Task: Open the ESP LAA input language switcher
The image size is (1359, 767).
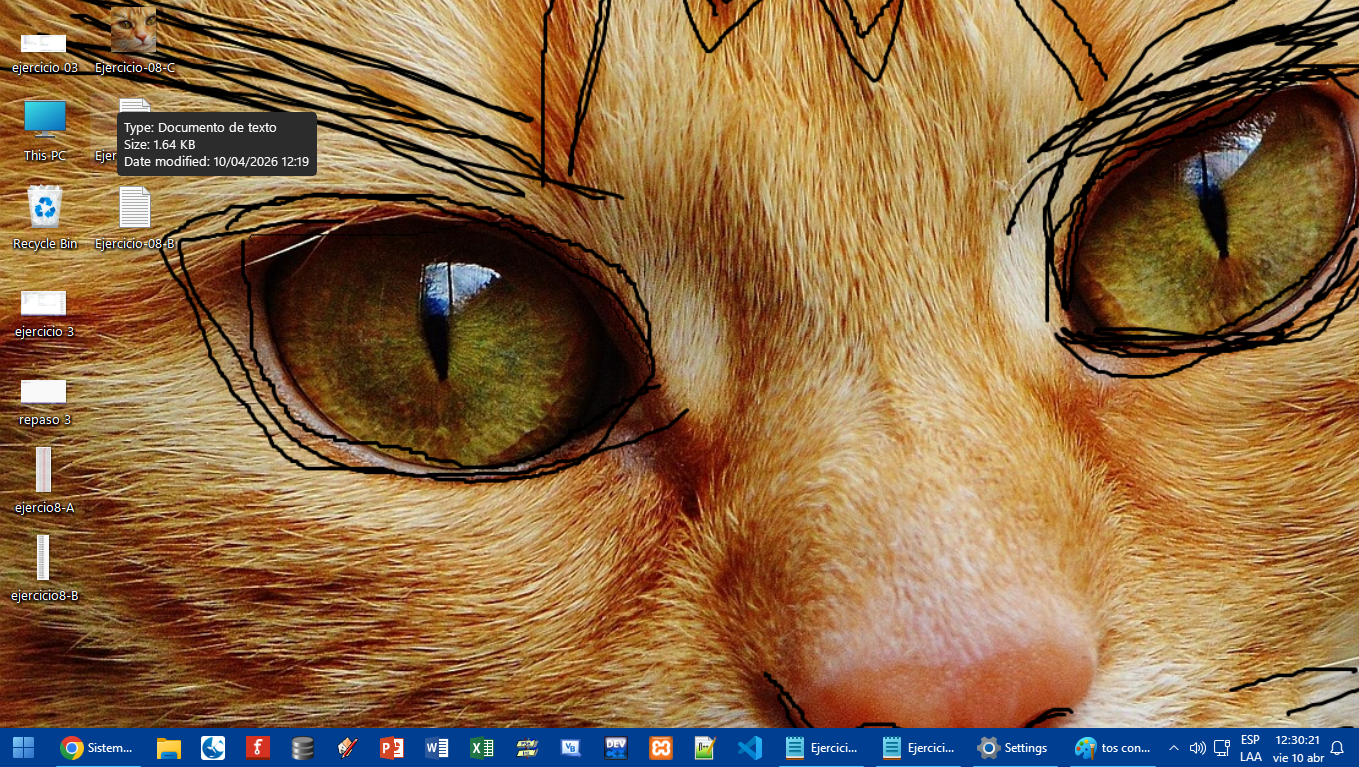Action: point(1250,747)
